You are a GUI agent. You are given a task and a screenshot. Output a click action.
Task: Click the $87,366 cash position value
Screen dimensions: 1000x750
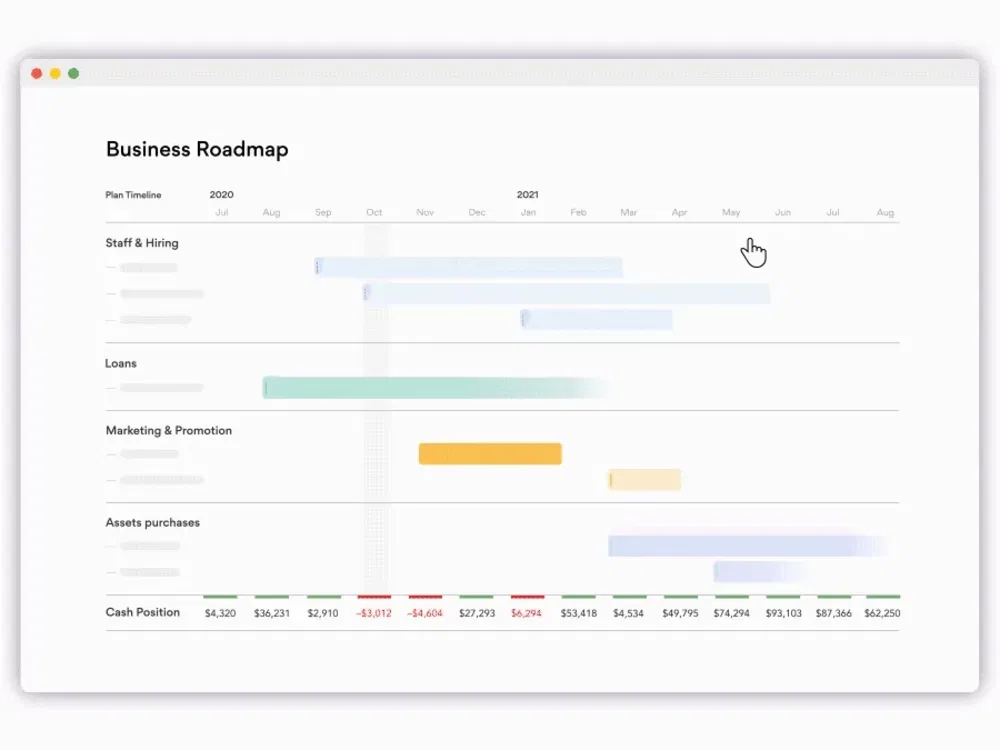click(x=834, y=613)
